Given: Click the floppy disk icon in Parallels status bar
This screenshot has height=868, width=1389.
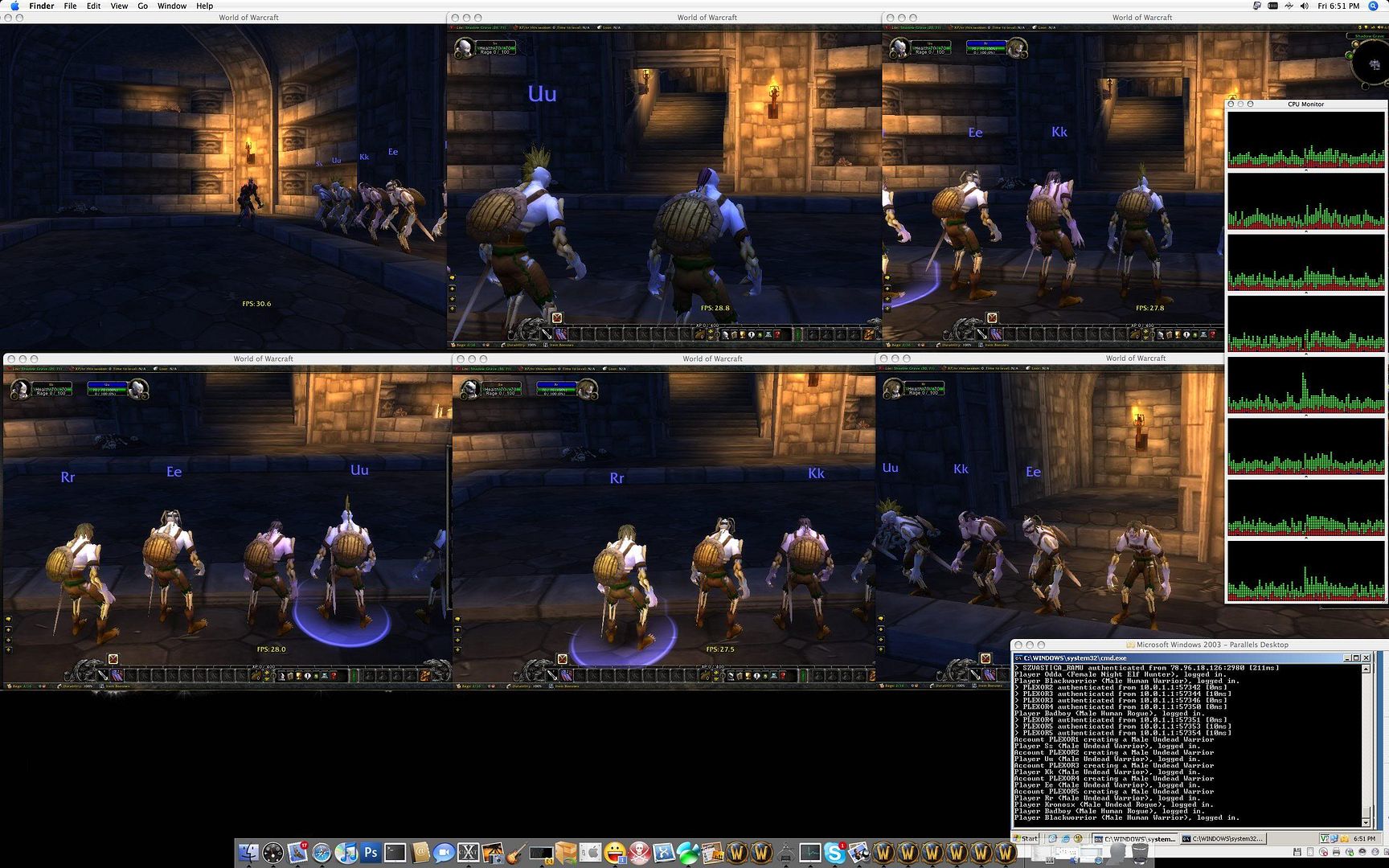Looking at the screenshot, I should [x=1297, y=851].
